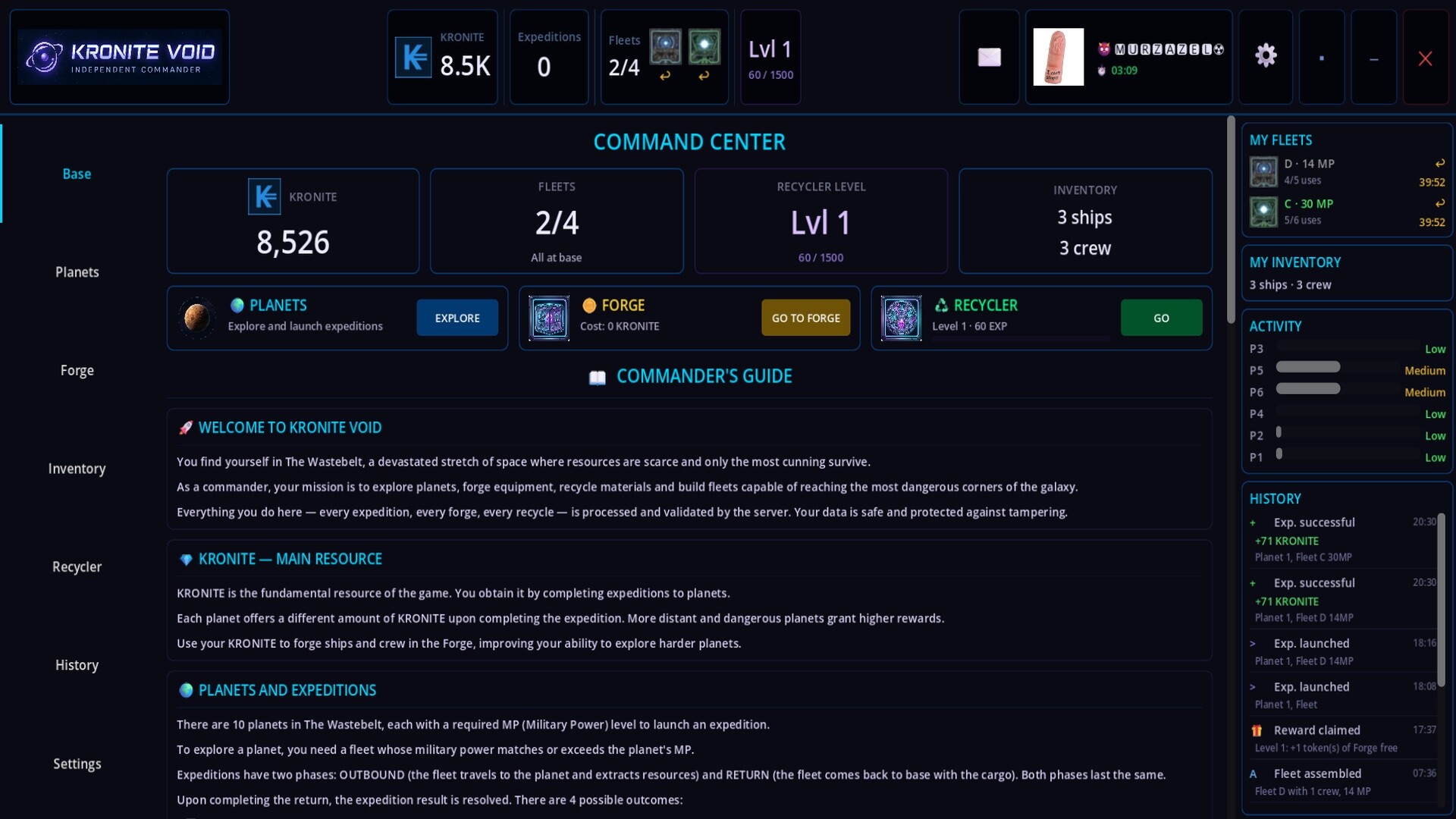1456x819 pixels.
Task: Open the Recycler sidebar tab
Action: click(x=77, y=566)
